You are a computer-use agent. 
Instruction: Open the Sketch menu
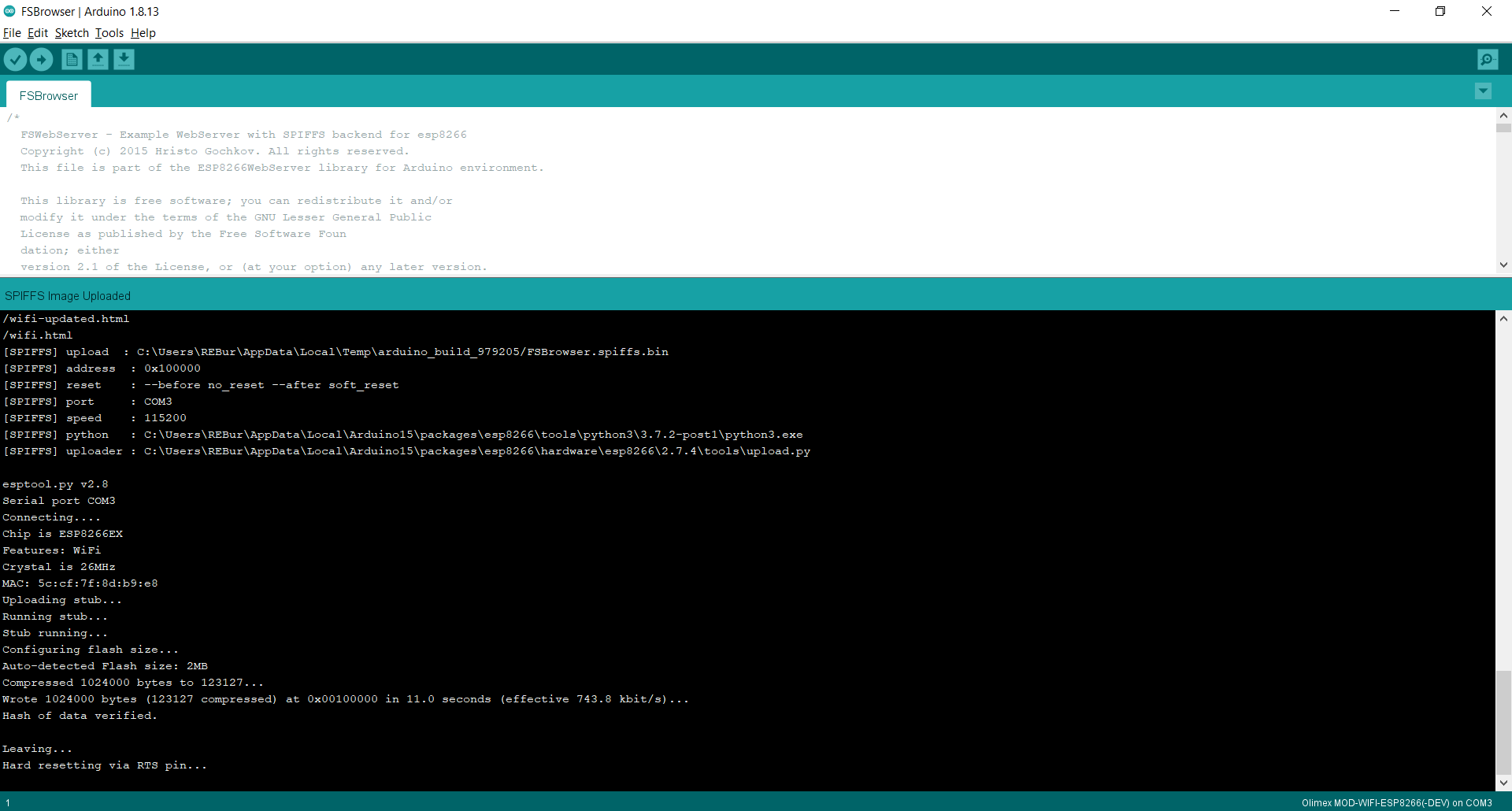pos(72,33)
